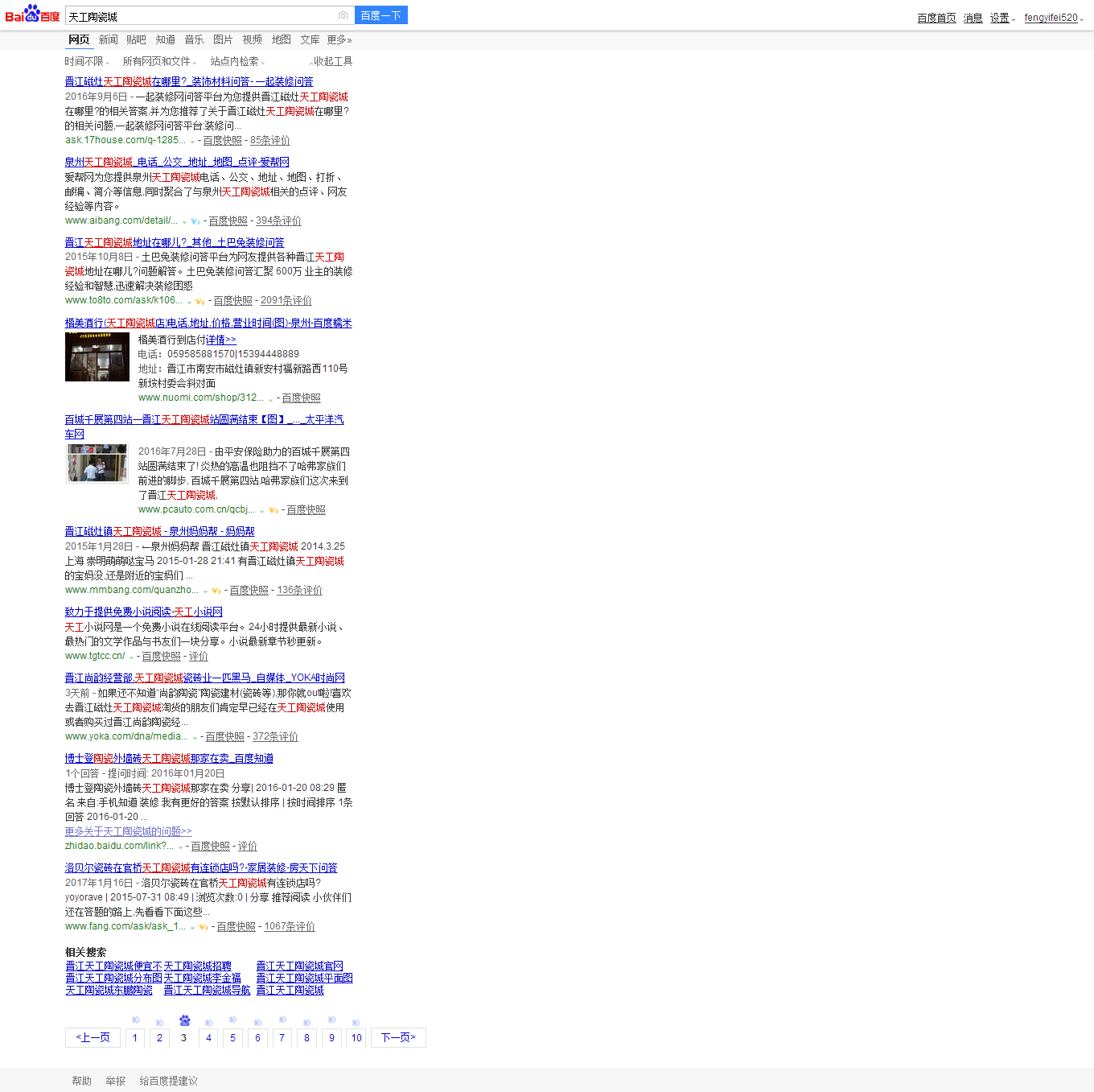
Task: Click the V verification icon beside www.aibang.com URL
Action: coord(195,221)
